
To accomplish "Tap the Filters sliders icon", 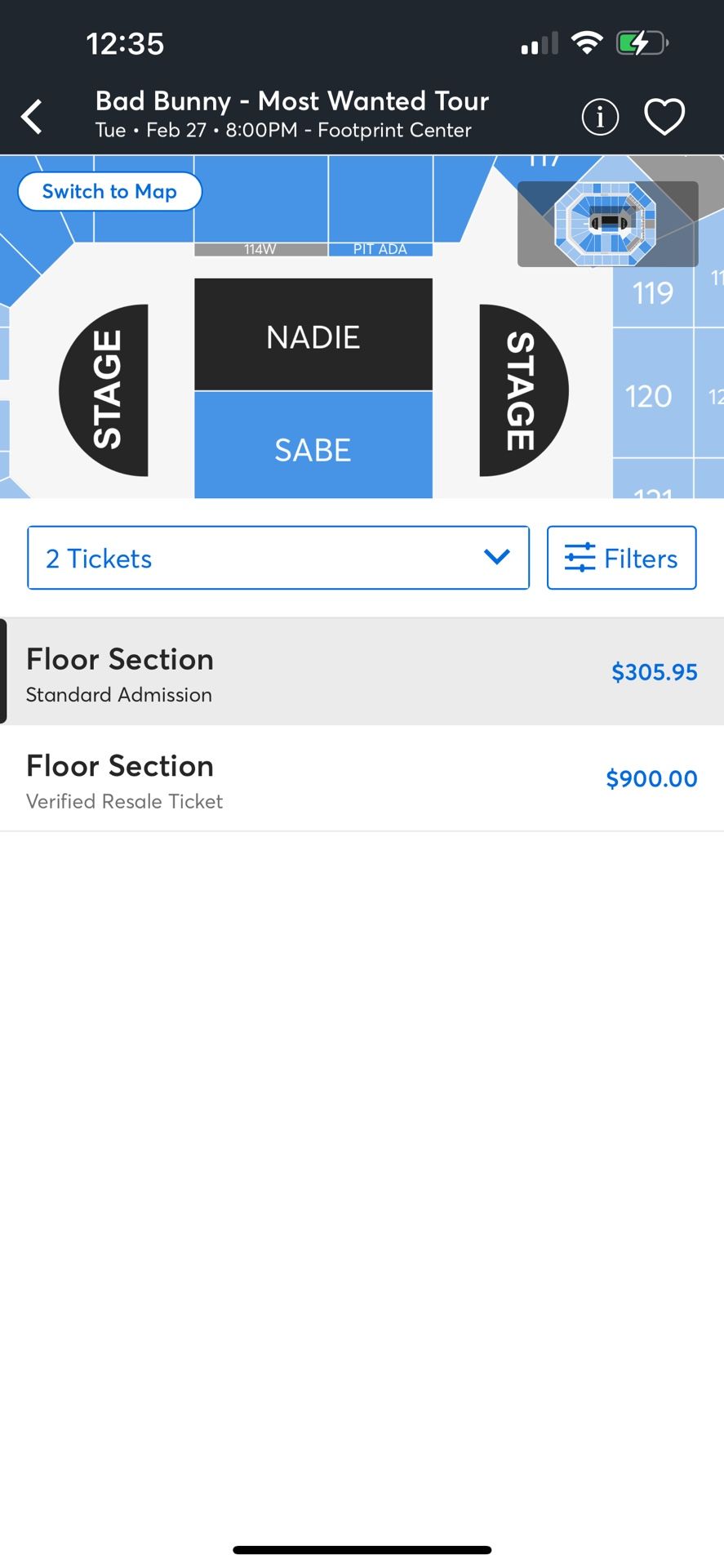I will (580, 558).
